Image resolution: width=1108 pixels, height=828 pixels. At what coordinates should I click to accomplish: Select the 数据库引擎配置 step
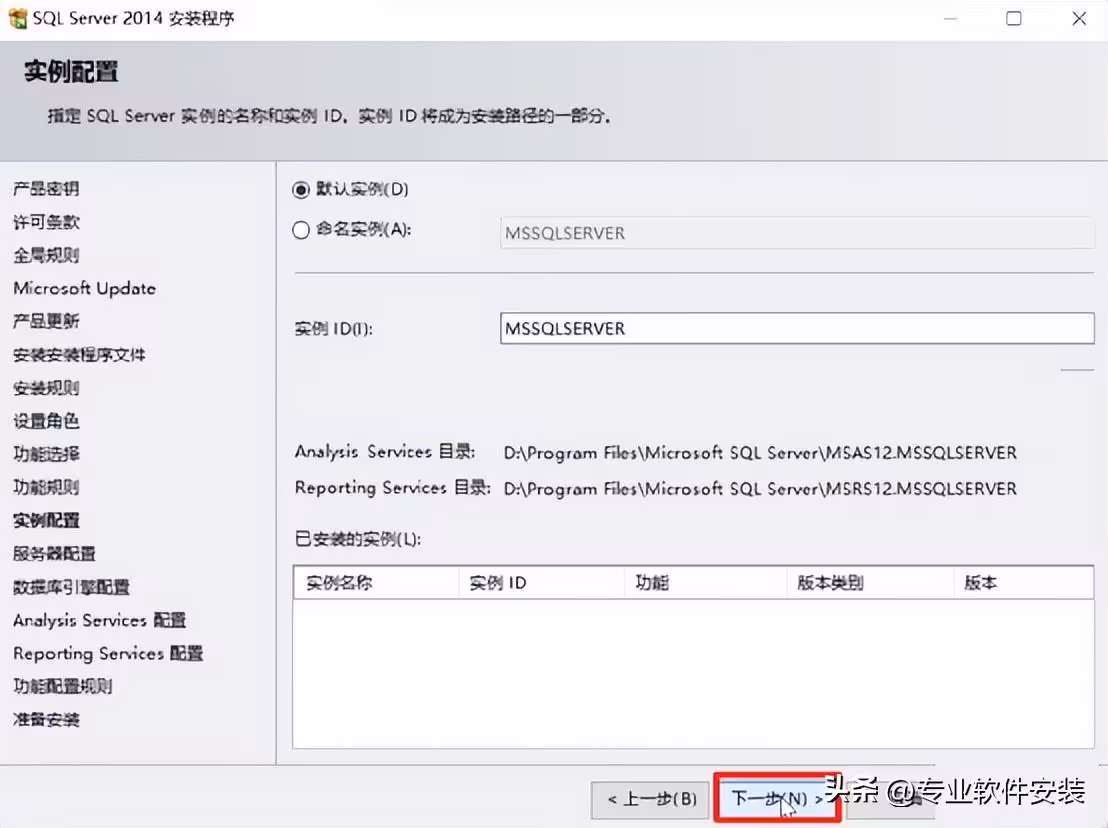click(71, 587)
